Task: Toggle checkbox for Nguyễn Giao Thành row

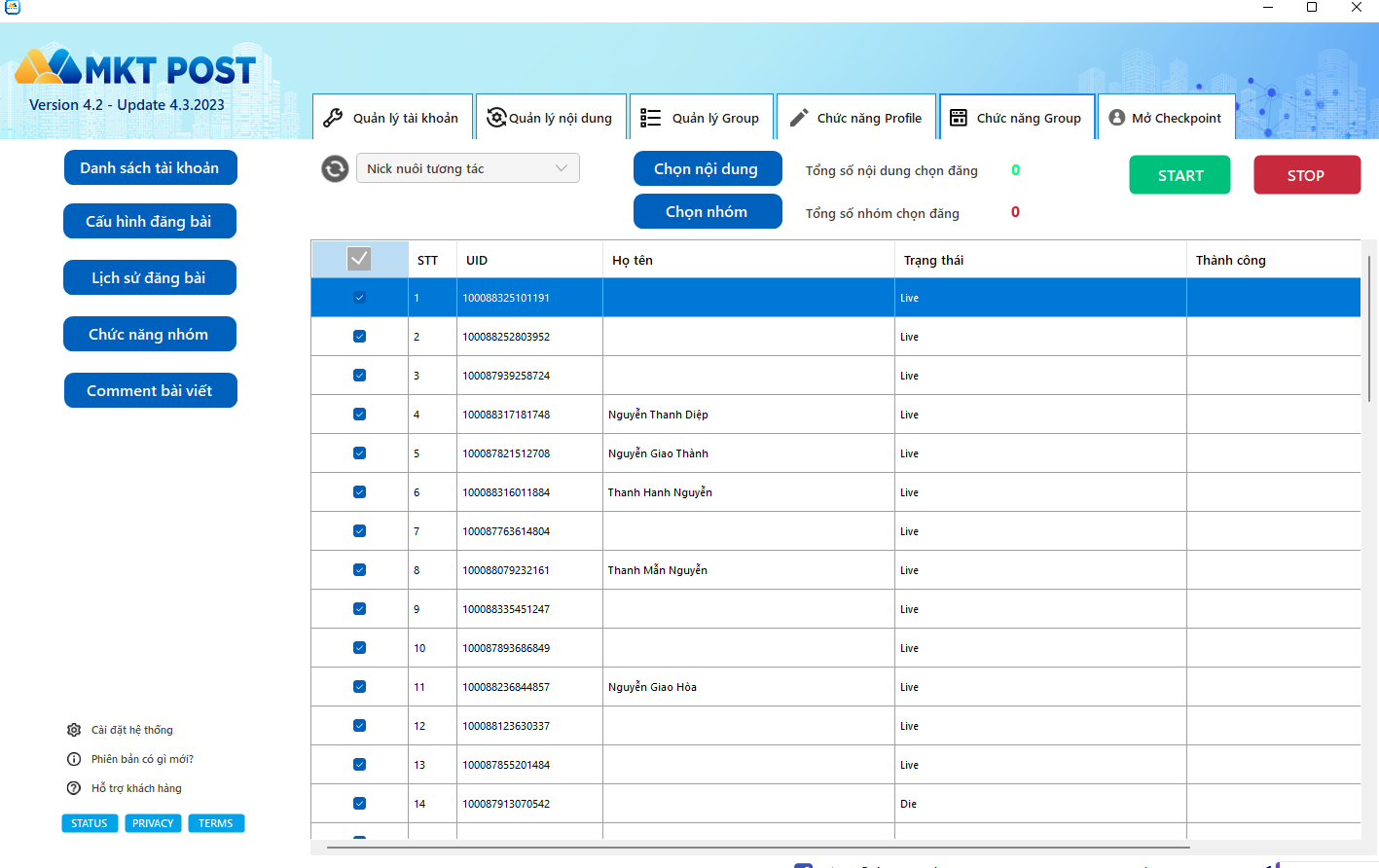Action: (359, 453)
